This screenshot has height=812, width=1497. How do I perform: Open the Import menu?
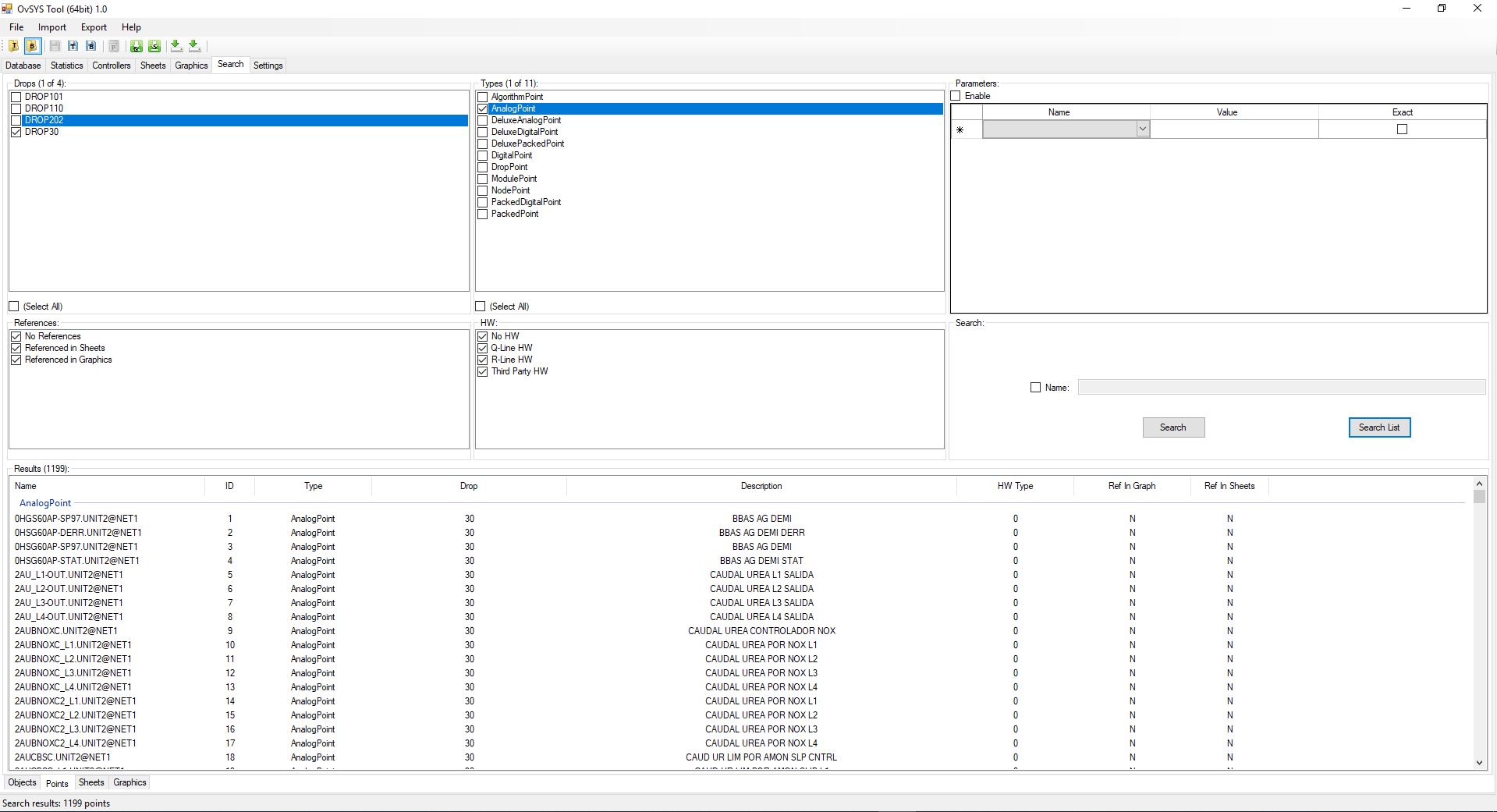[52, 27]
